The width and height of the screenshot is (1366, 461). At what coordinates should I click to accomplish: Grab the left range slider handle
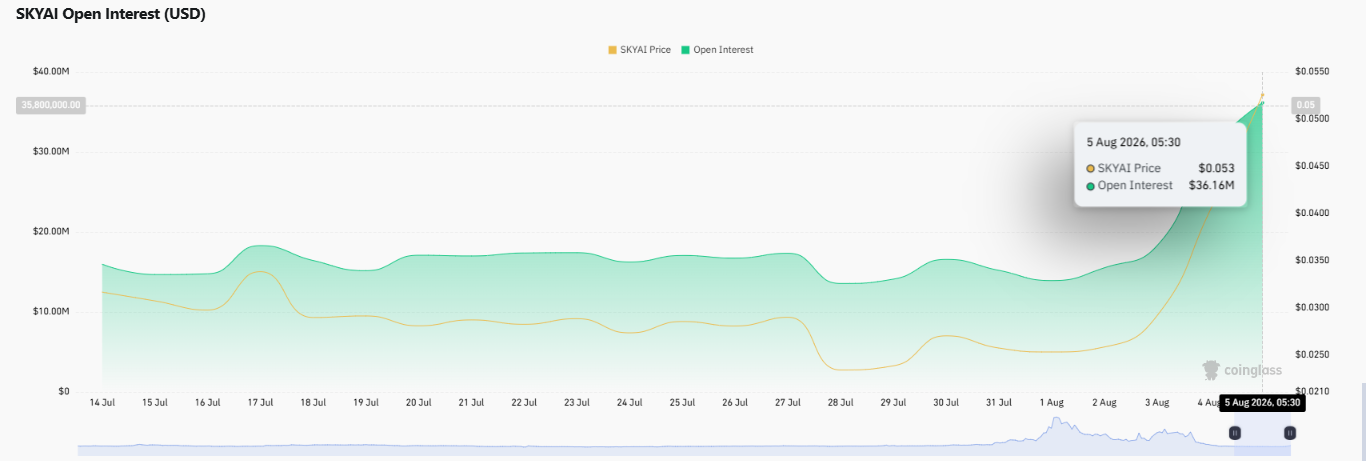(x=1235, y=432)
